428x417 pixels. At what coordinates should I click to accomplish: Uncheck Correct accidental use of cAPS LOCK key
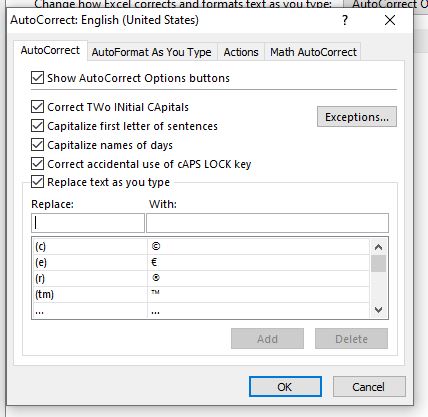click(37, 164)
